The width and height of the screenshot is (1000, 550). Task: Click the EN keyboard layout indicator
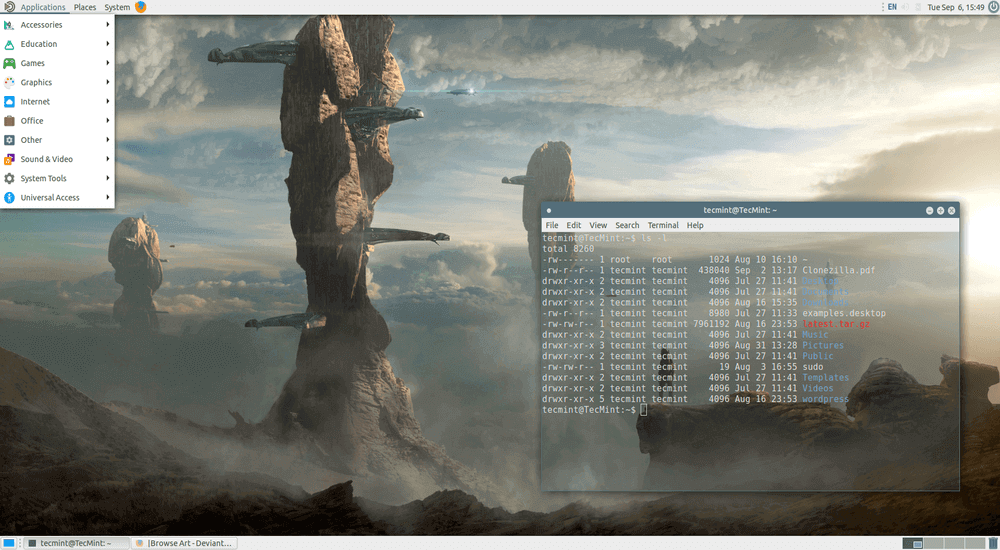[892, 7]
